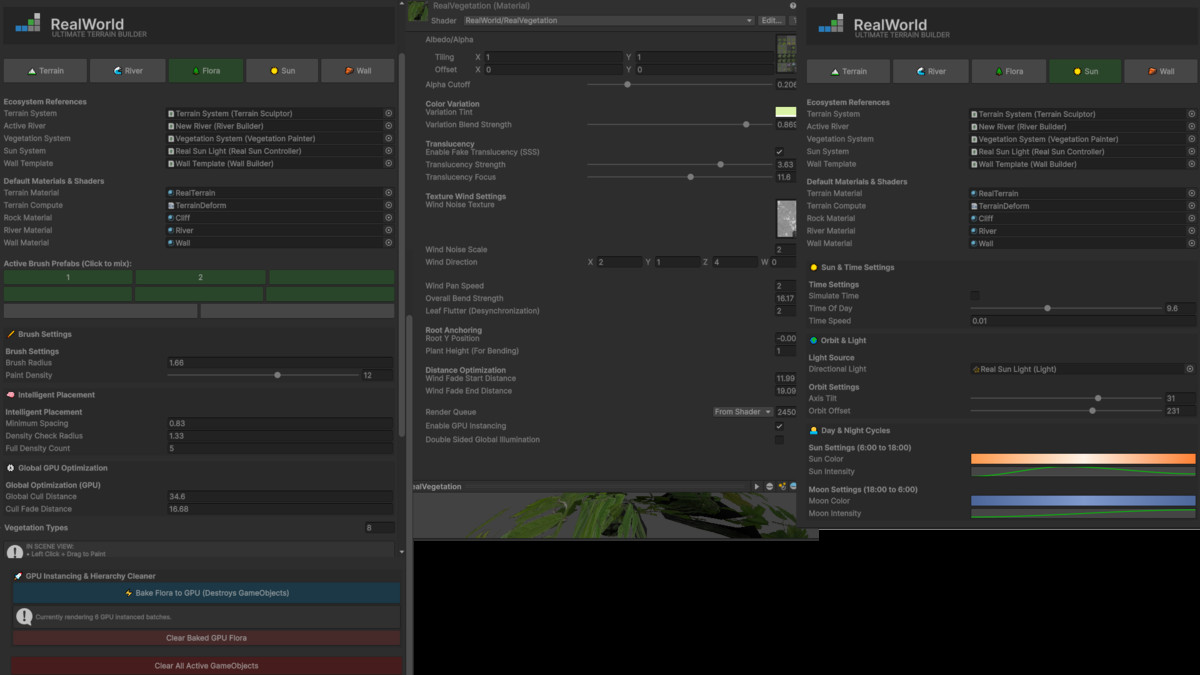Adjust the Alpha Cutoff slider
This screenshot has height=675, width=1200.
[680, 85]
